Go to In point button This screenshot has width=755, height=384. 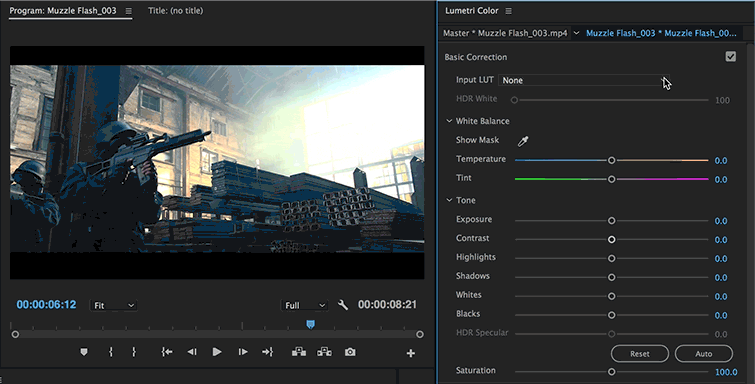(x=167, y=352)
